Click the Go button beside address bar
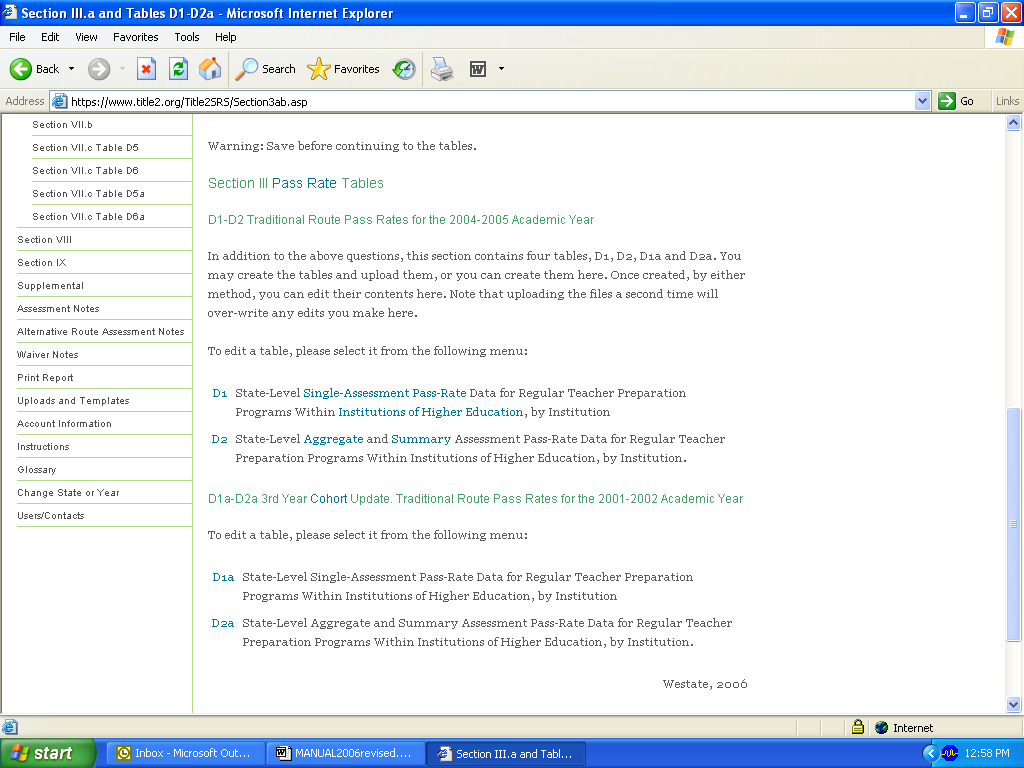 (x=956, y=101)
